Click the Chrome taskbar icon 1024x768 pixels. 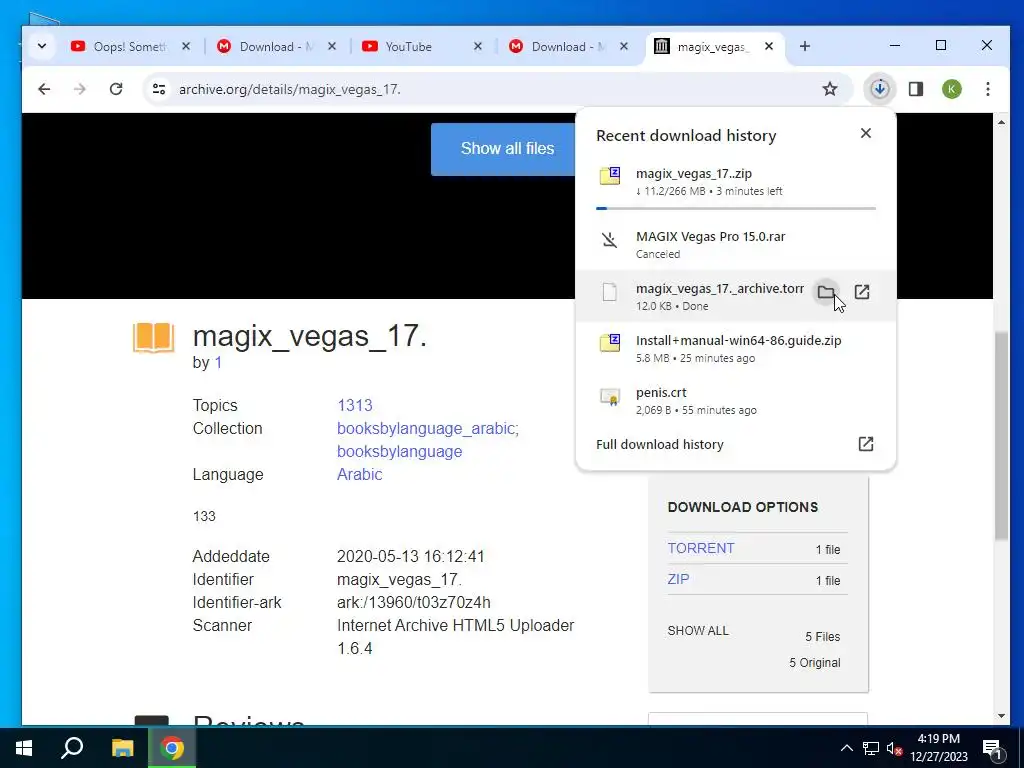172,748
